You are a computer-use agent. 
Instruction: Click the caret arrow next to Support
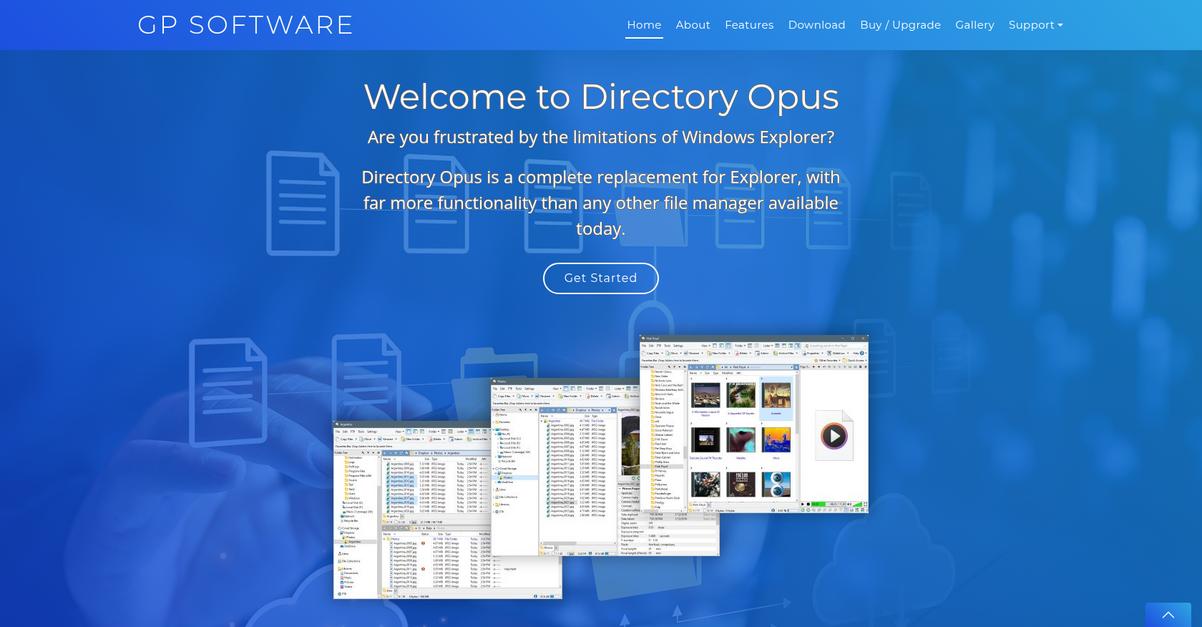pyautogui.click(x=1059, y=25)
